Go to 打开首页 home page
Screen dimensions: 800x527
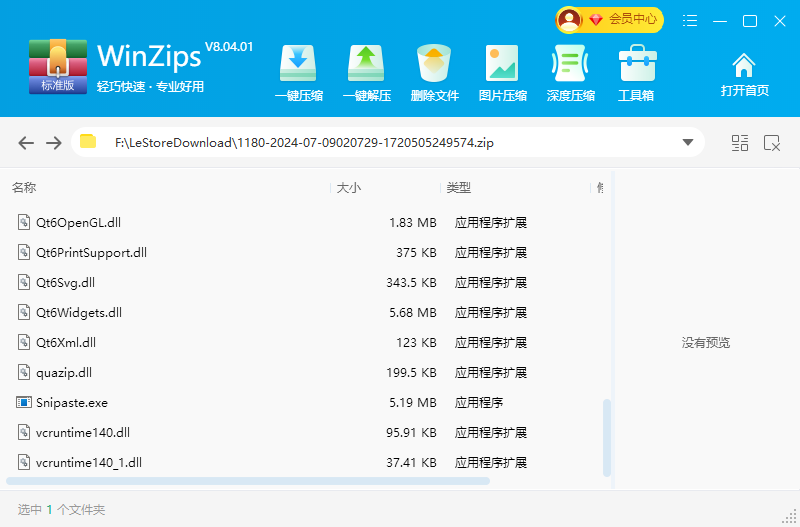(744, 75)
